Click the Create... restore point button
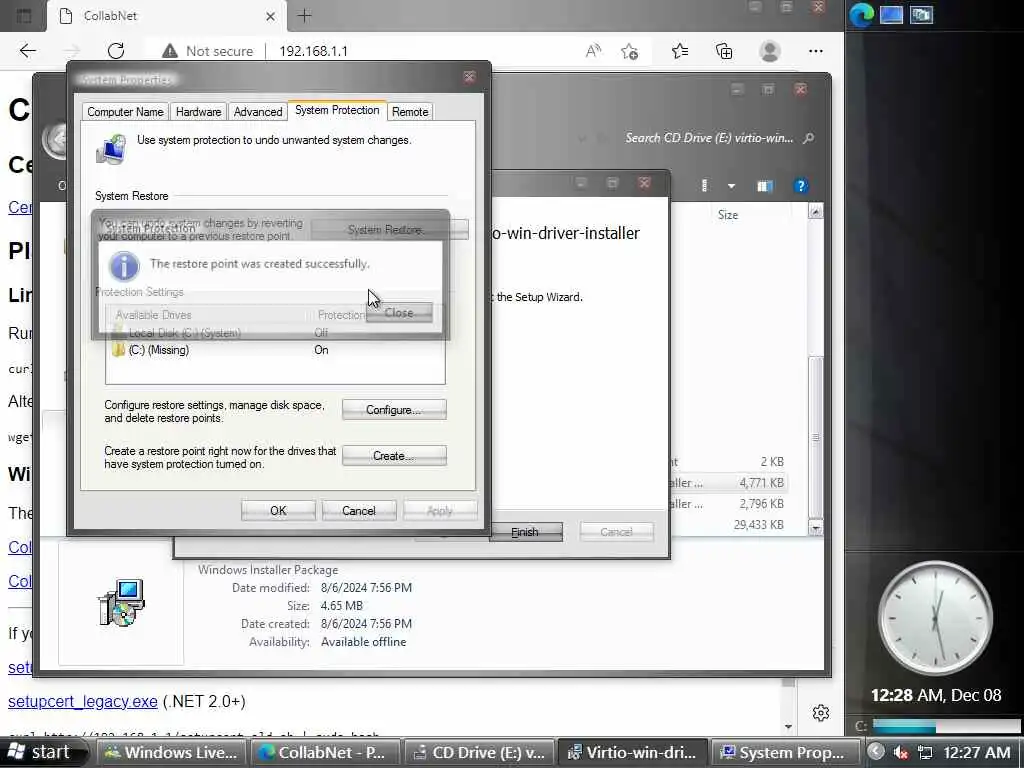The height and width of the screenshot is (768, 1024). click(x=394, y=455)
